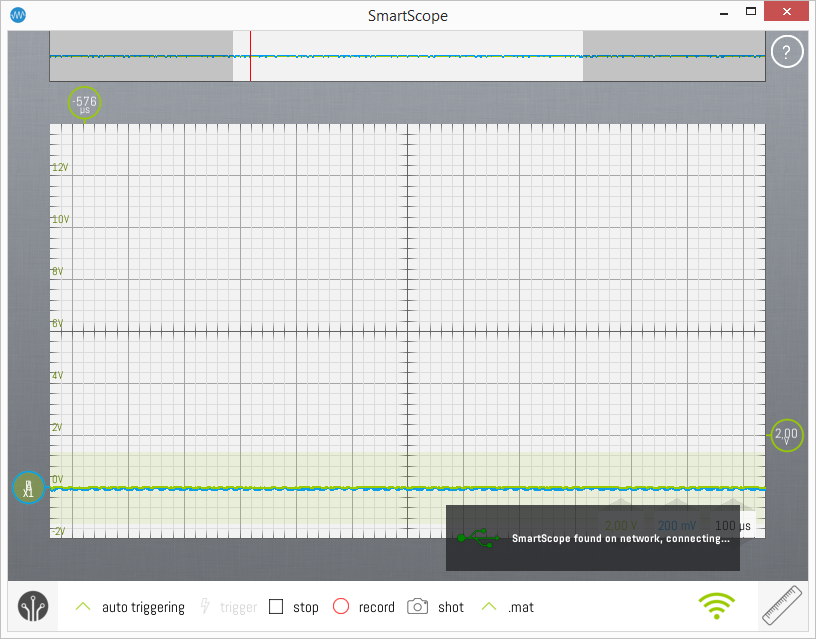Screen dimensions: 816x639
Task: Expand the .mat file format chevron
Action: click(x=489, y=607)
